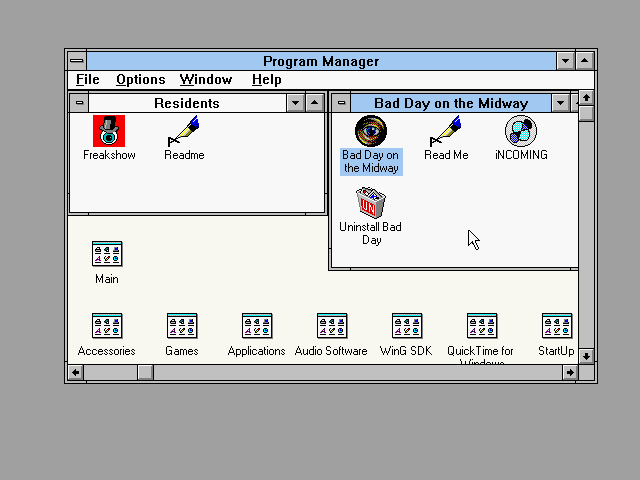Screen dimensions: 640x480
Task: Select the iNCOMING program icon
Action: pyautogui.click(x=521, y=131)
